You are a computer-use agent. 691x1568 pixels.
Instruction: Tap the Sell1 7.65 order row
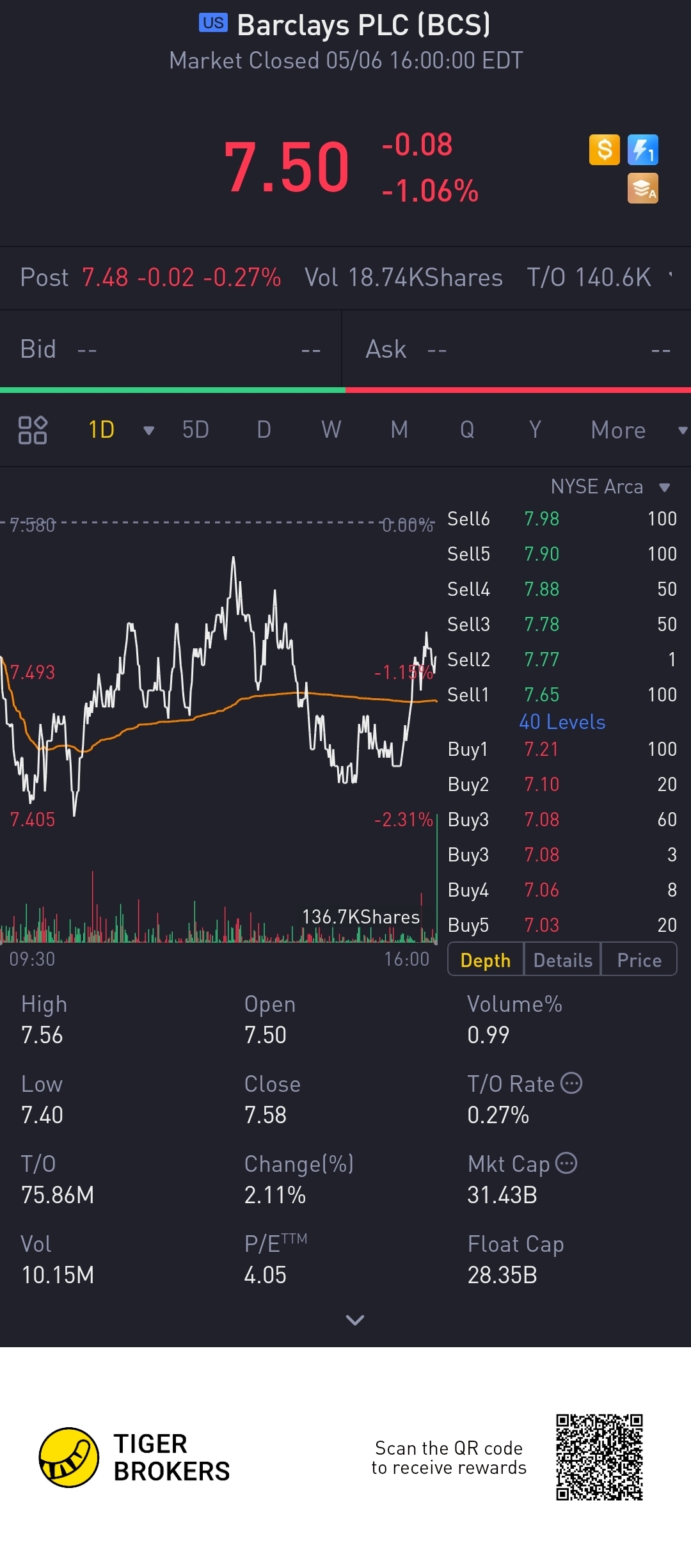coord(562,695)
